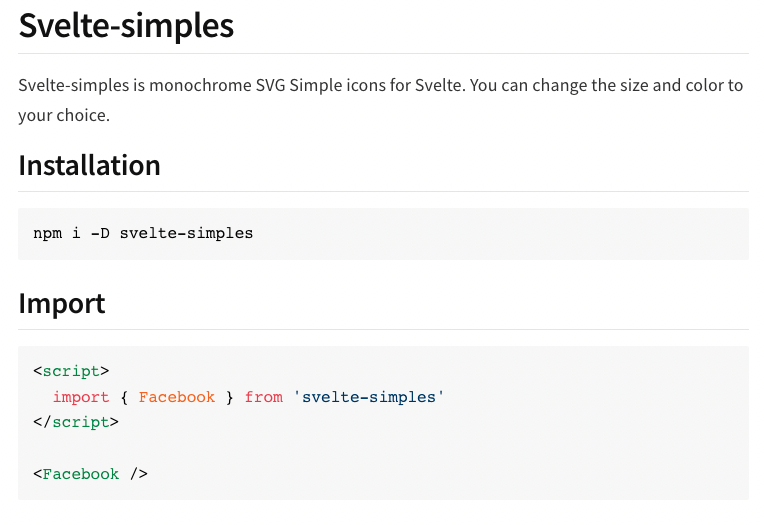
Task: Click the Svelte-simples main heading
Action: [x=126, y=25]
